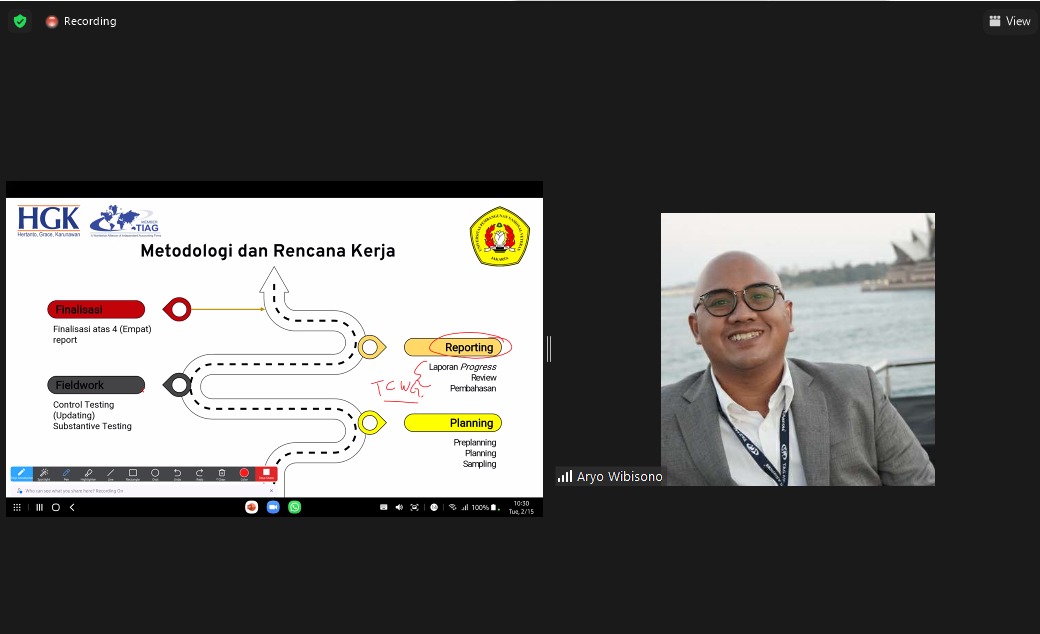Select the Line drawing tool
This screenshot has height=634, width=1040.
pos(110,474)
